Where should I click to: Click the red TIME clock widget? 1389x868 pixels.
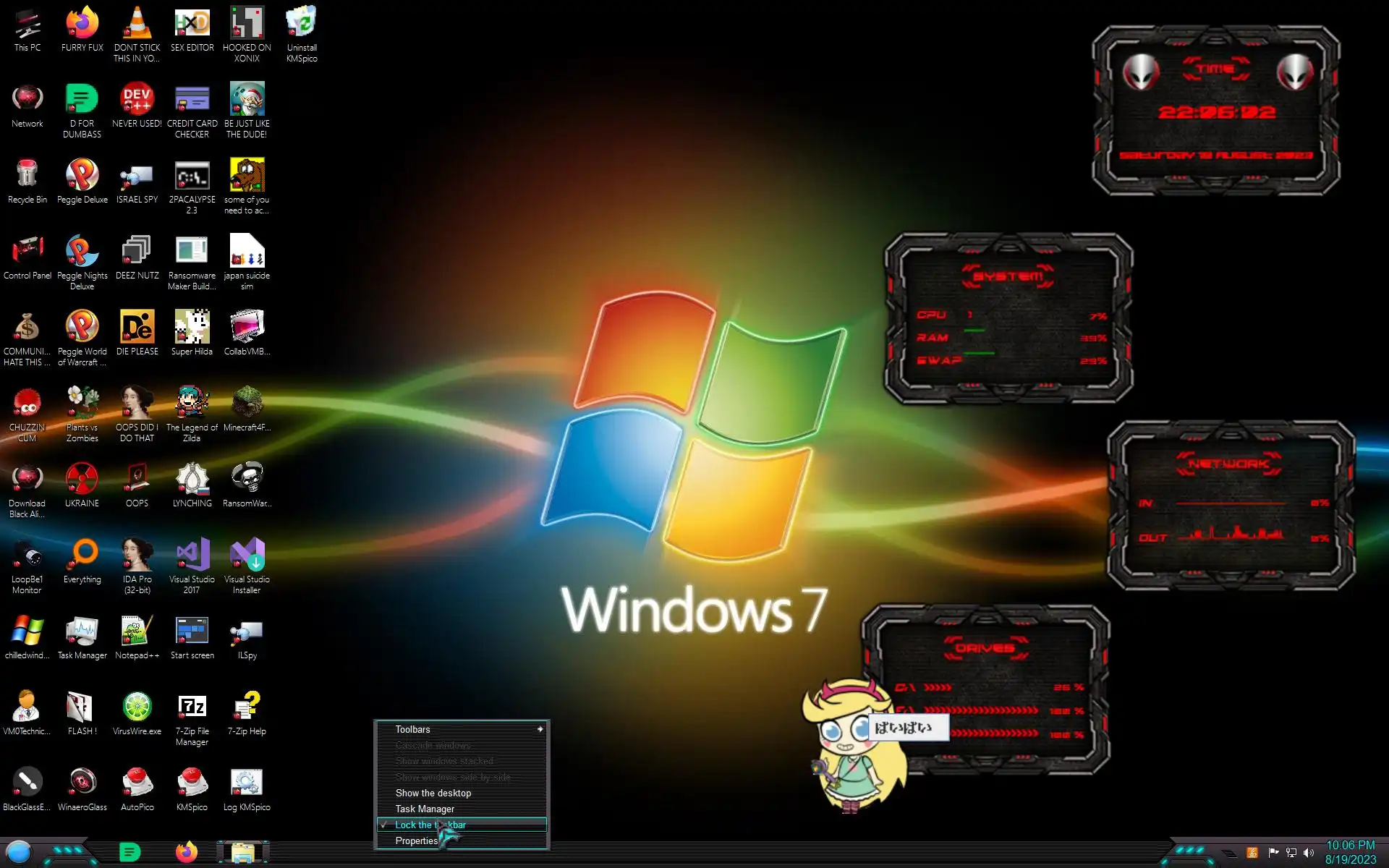(x=1216, y=112)
